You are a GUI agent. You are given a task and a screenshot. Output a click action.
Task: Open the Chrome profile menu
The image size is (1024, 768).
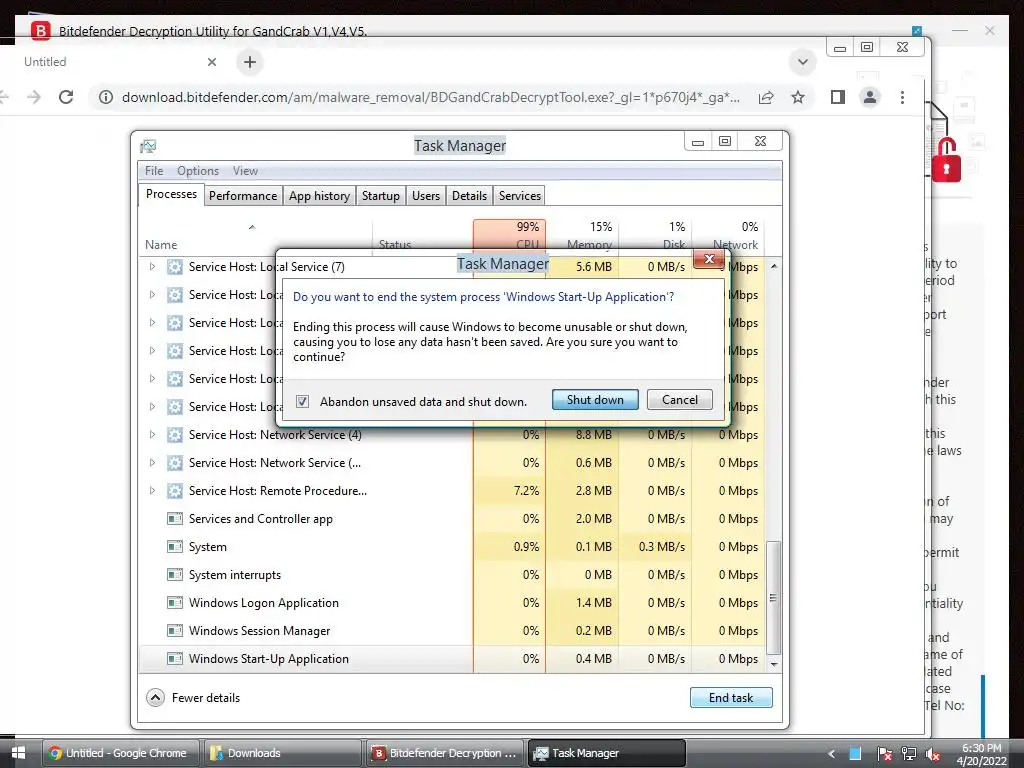[870, 97]
